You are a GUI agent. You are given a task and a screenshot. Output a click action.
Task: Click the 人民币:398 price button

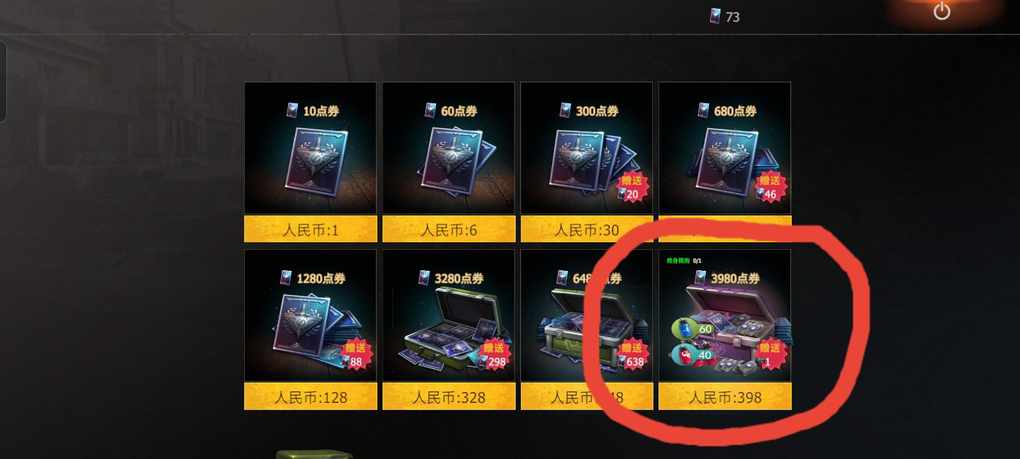(x=725, y=397)
